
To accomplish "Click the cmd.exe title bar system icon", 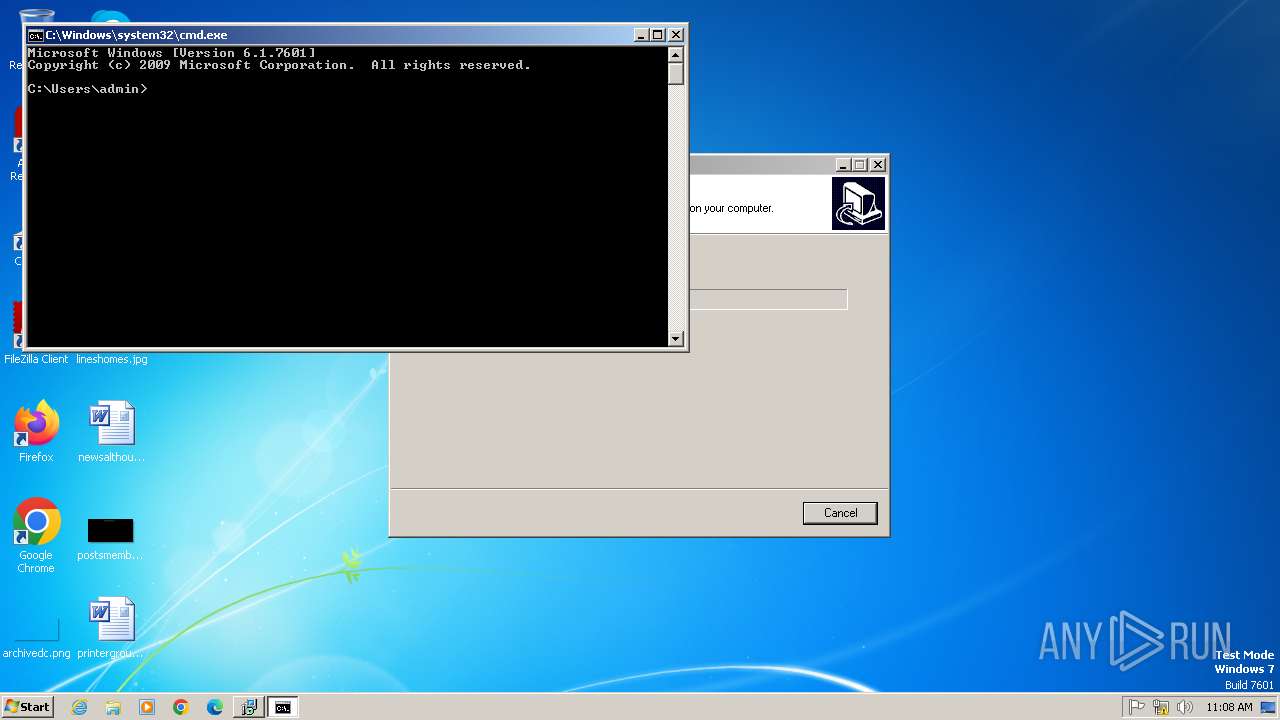I will pos(36,35).
